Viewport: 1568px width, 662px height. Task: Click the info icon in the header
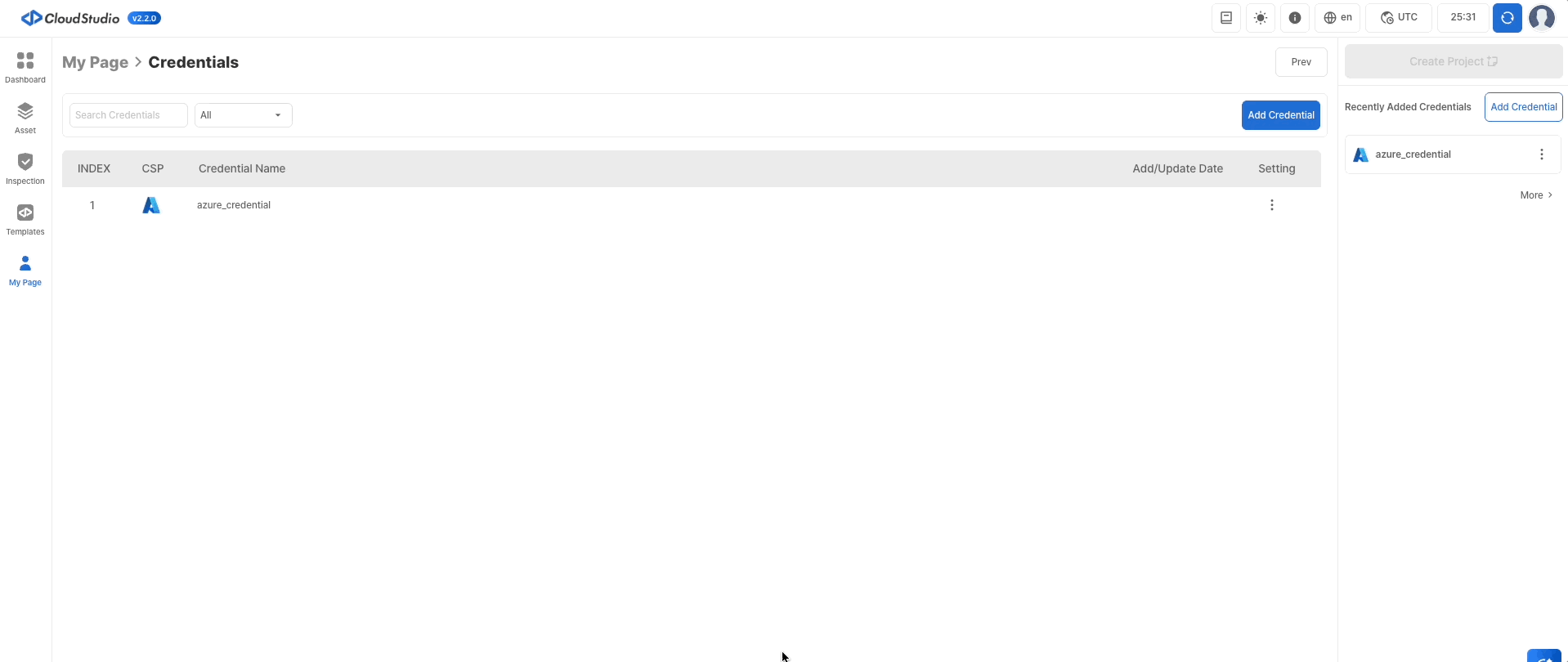click(x=1295, y=17)
